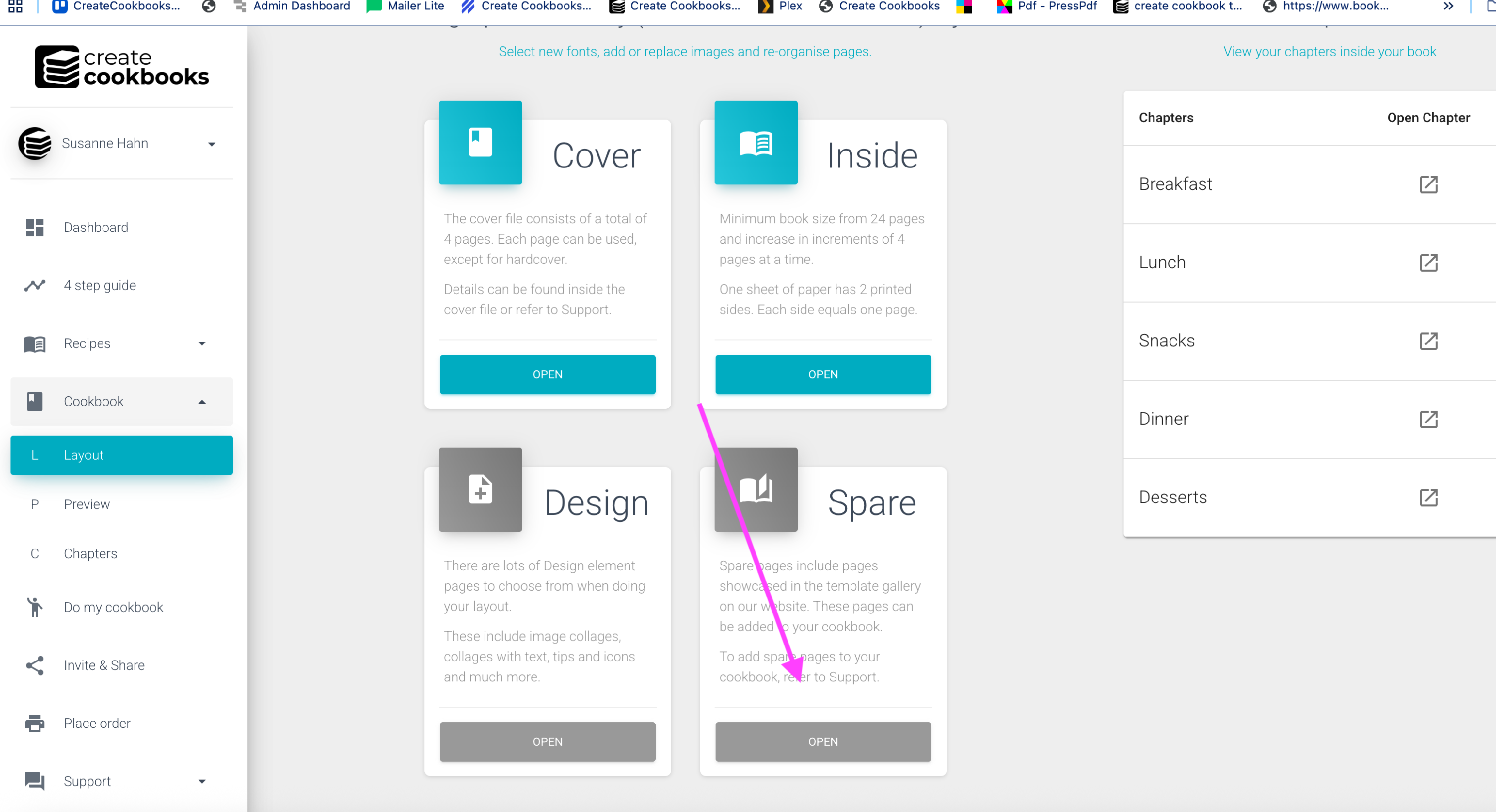Expand the Support sidebar submenu
The width and height of the screenshot is (1496, 812).
[x=201, y=781]
